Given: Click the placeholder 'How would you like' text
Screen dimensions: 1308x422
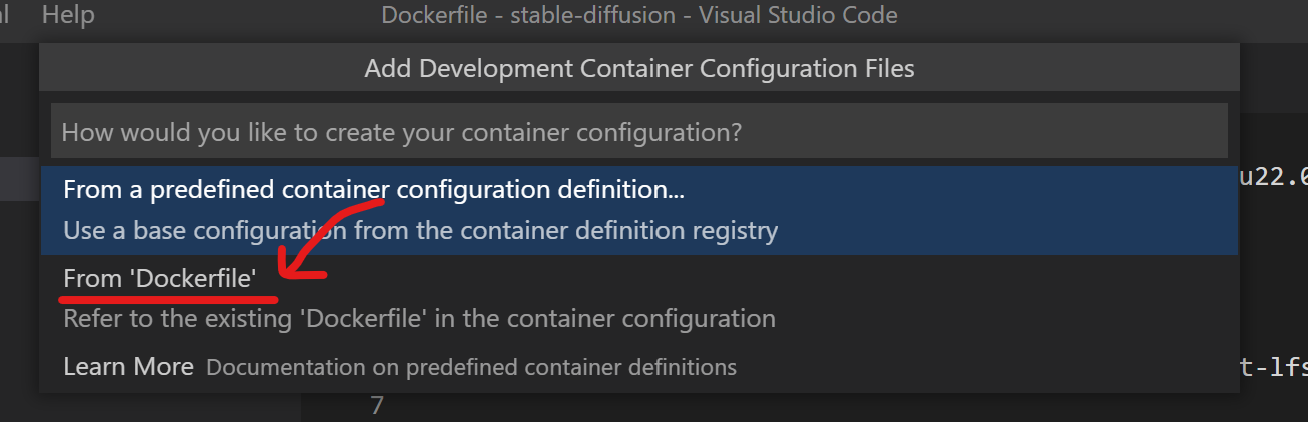Looking at the screenshot, I should (x=402, y=131).
